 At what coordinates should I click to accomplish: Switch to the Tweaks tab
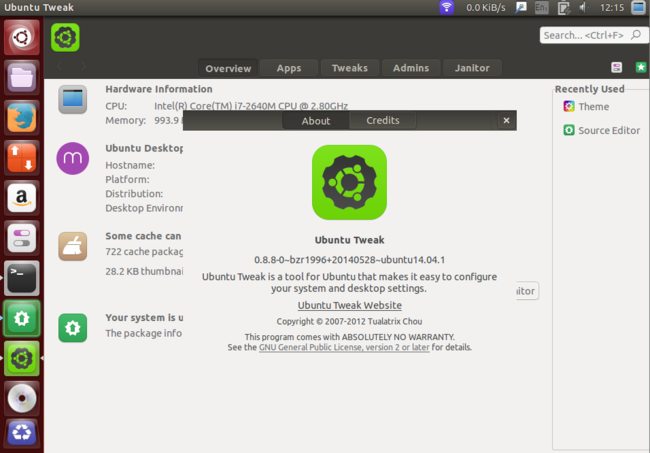click(x=349, y=68)
